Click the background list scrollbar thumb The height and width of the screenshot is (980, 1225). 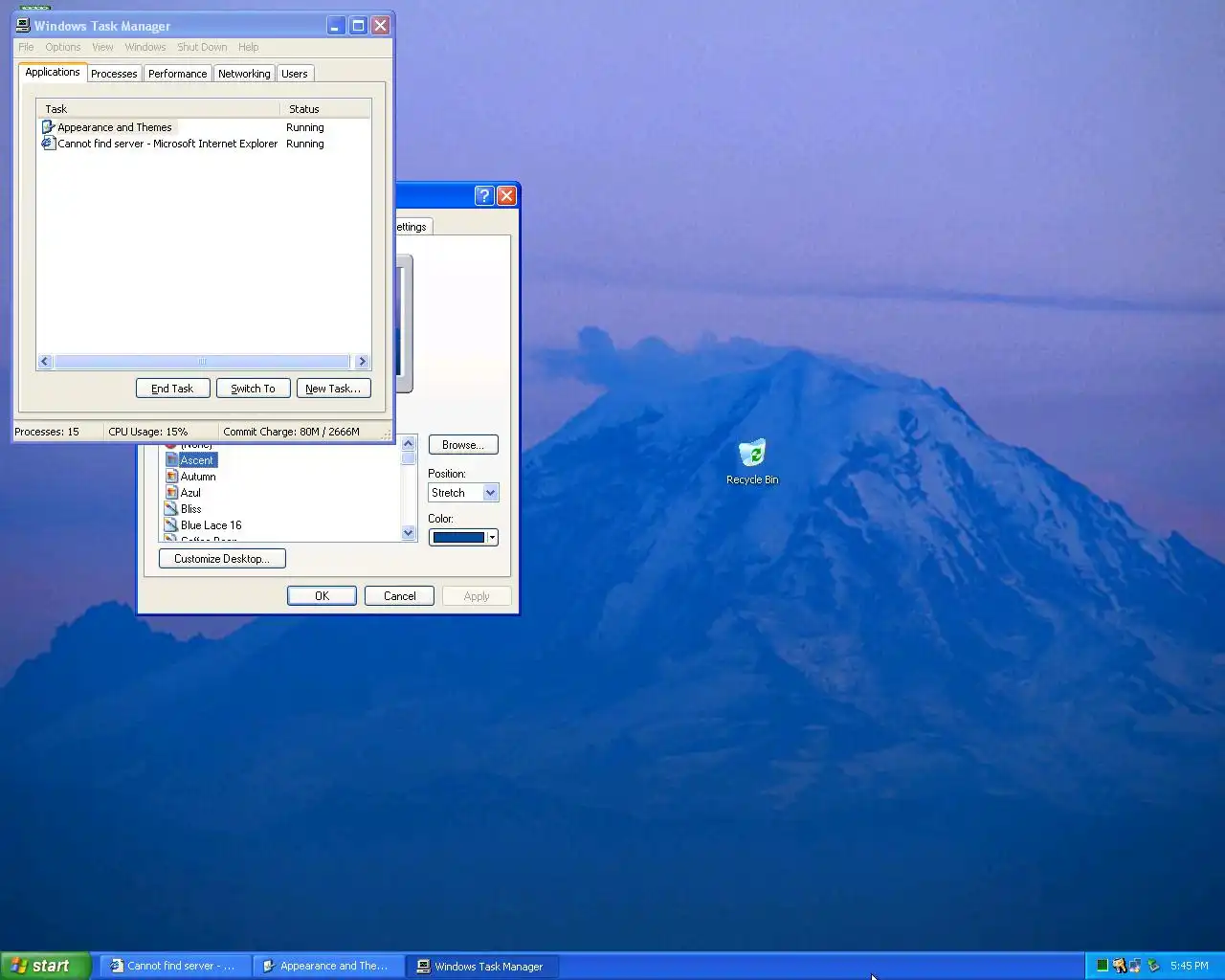[x=409, y=458]
